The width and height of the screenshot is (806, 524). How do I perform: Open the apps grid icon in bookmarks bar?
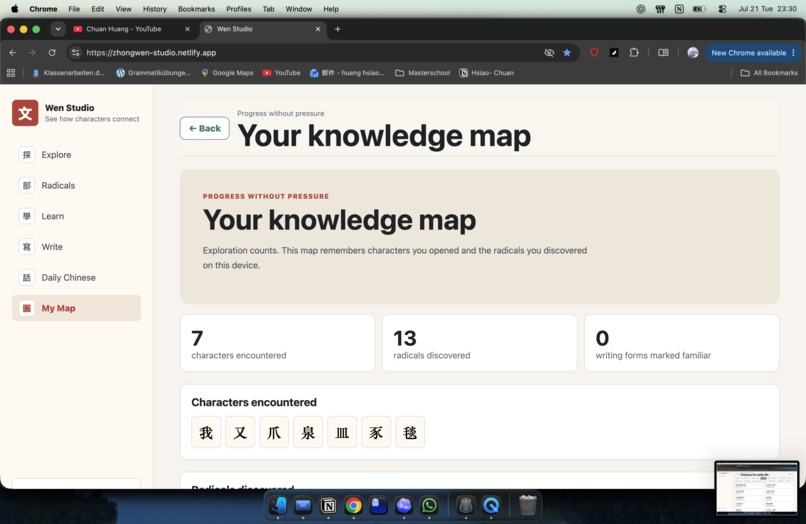(x=11, y=73)
